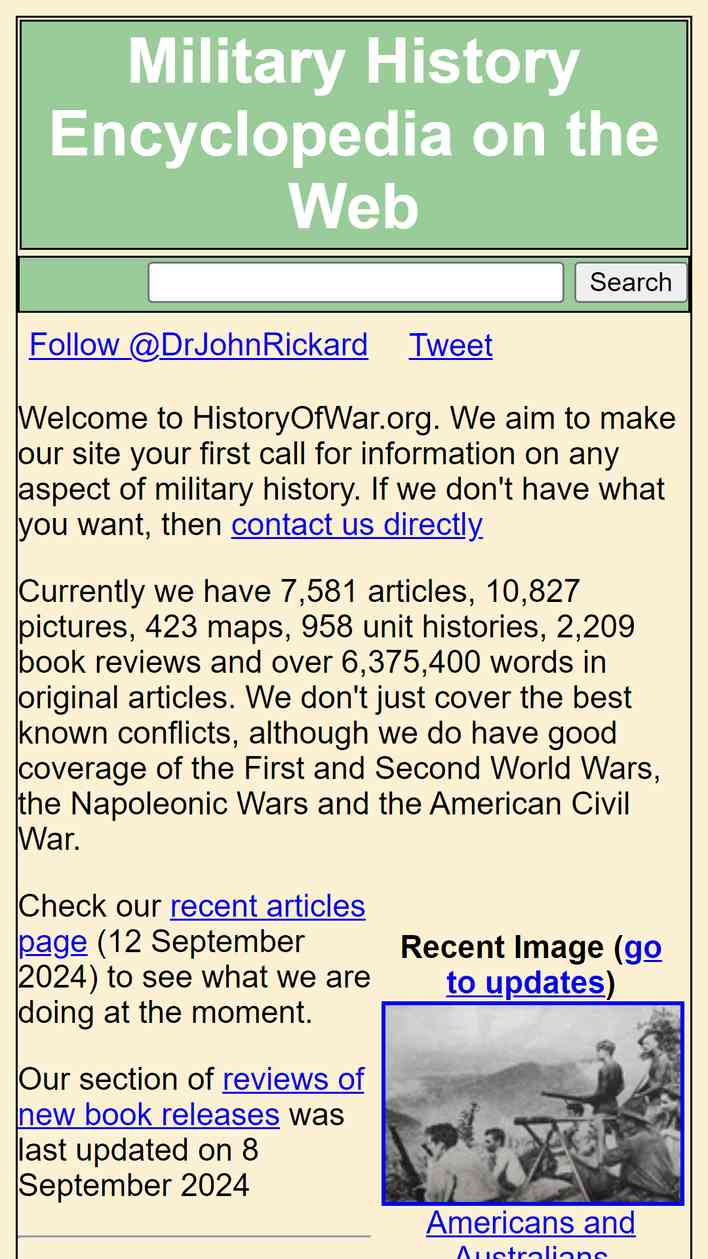Visit the recent articles page link

192,924
